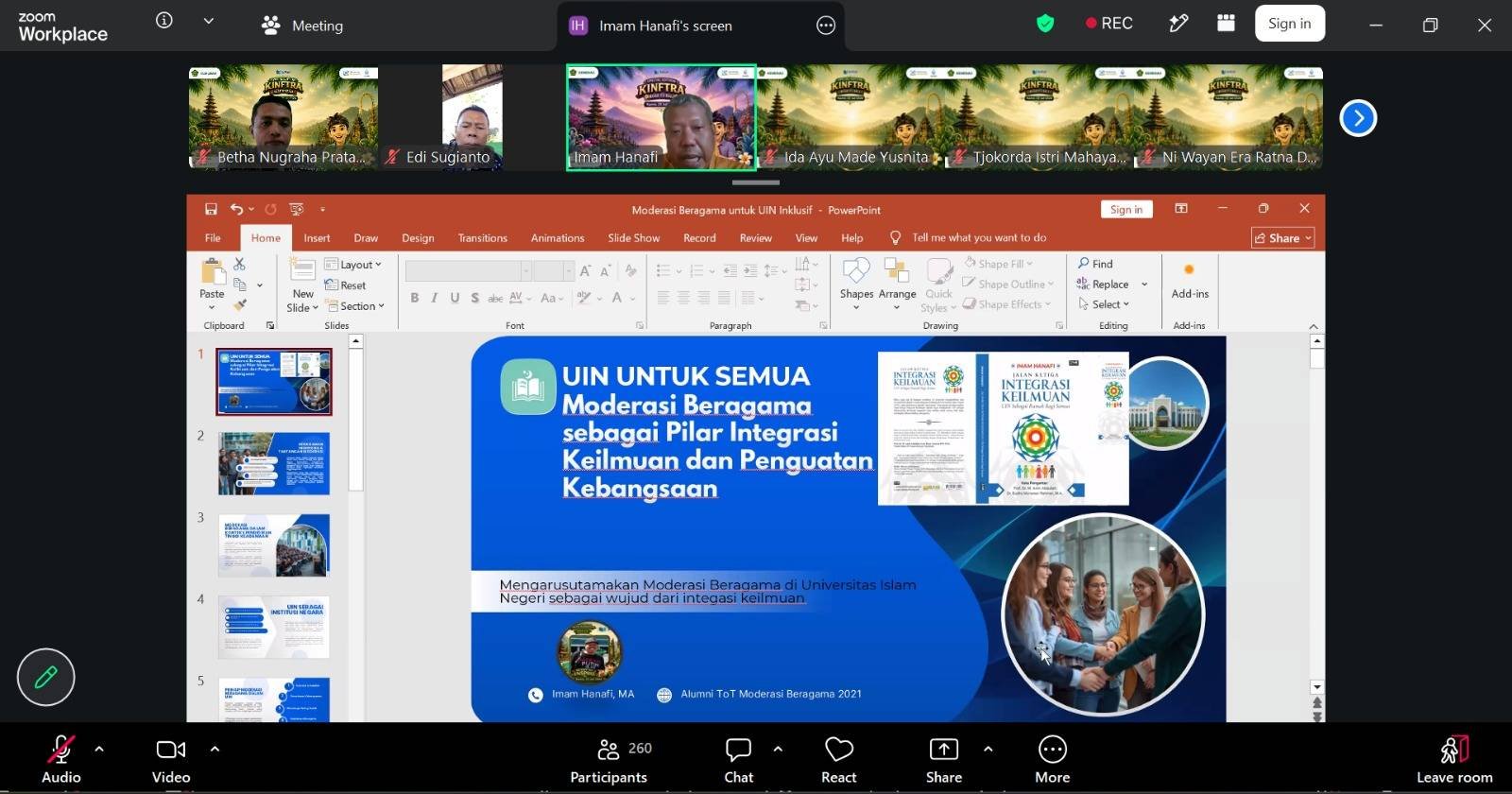Switch to the Design ribbon tab
The image size is (1512, 794).
[x=418, y=238]
